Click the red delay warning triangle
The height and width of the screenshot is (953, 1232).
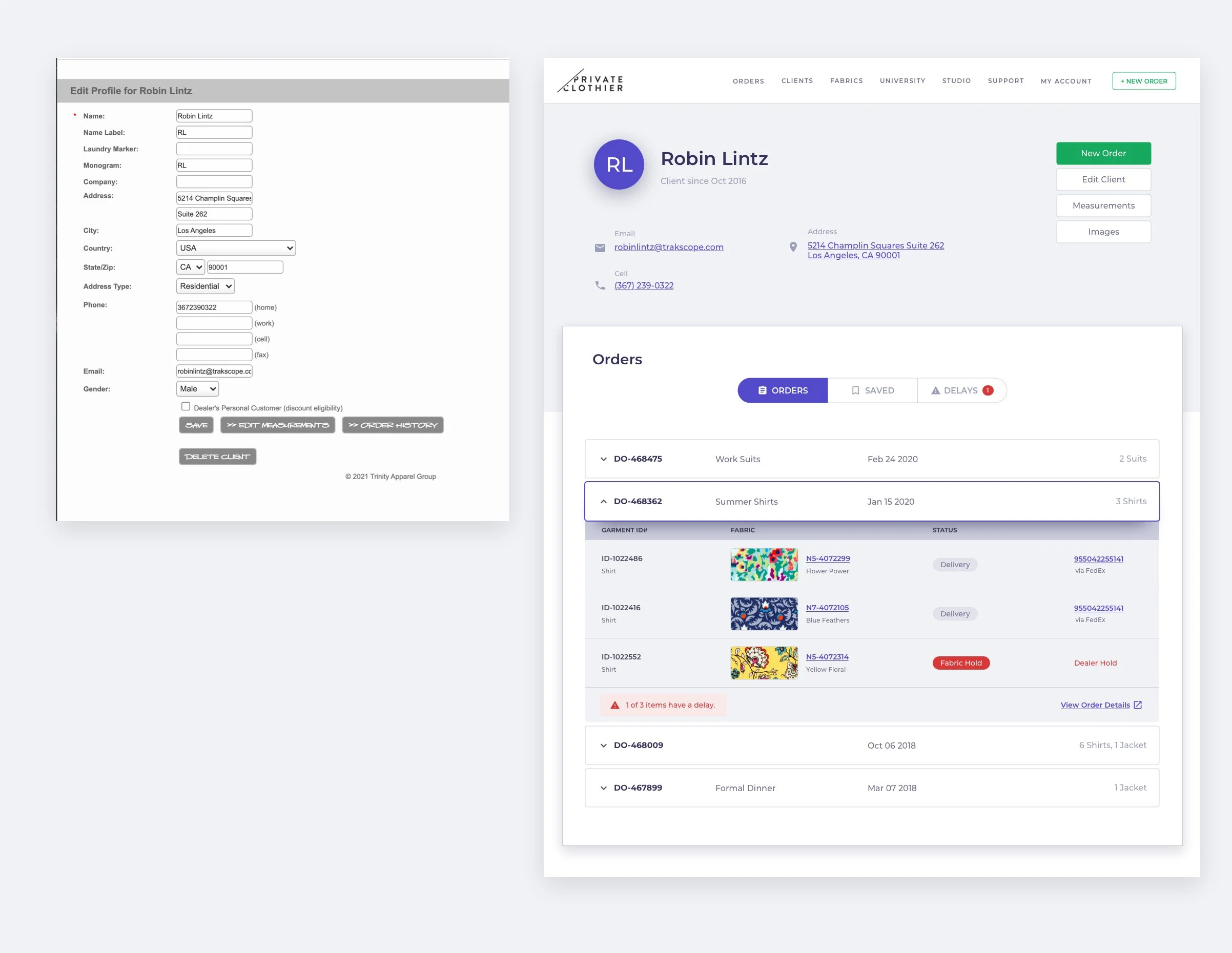pos(615,705)
